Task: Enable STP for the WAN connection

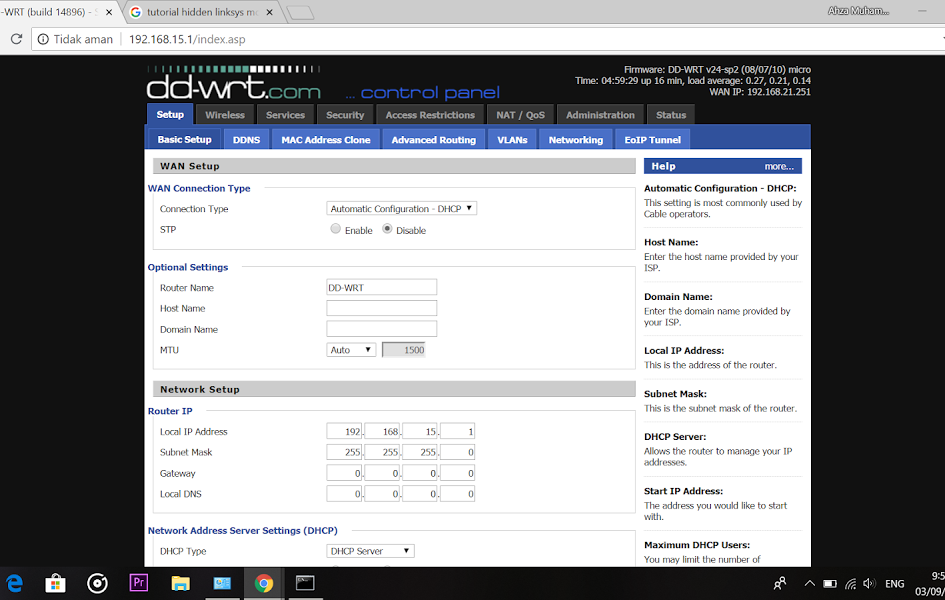Action: tap(336, 229)
